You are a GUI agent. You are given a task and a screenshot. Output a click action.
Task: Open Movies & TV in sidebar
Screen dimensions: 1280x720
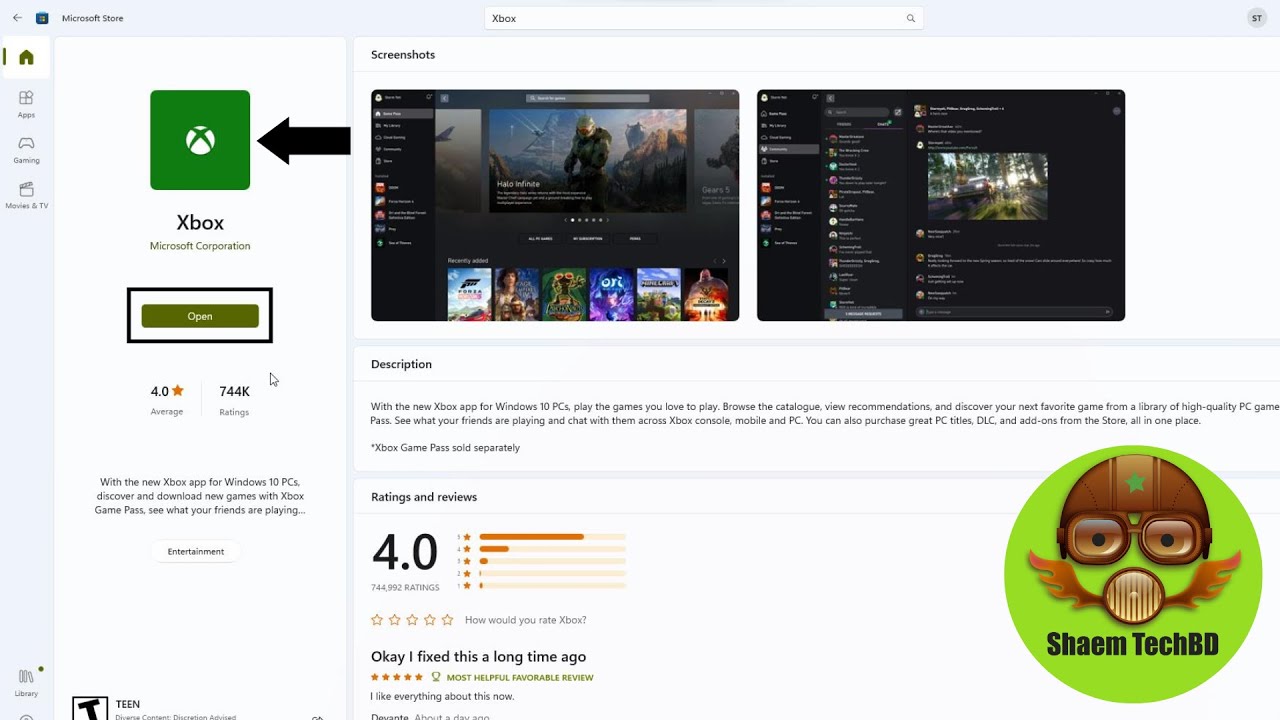(x=26, y=196)
